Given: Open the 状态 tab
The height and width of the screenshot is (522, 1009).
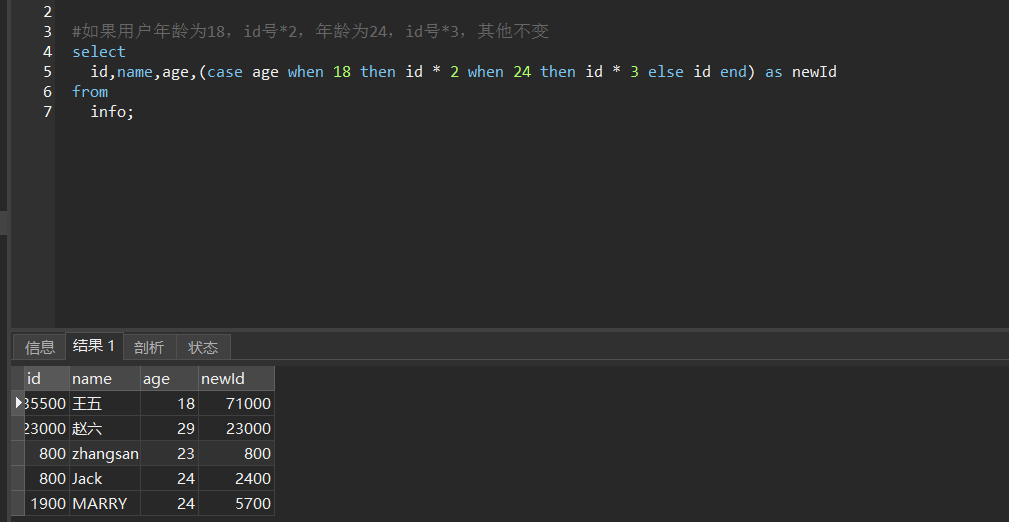Looking at the screenshot, I should click(203, 348).
